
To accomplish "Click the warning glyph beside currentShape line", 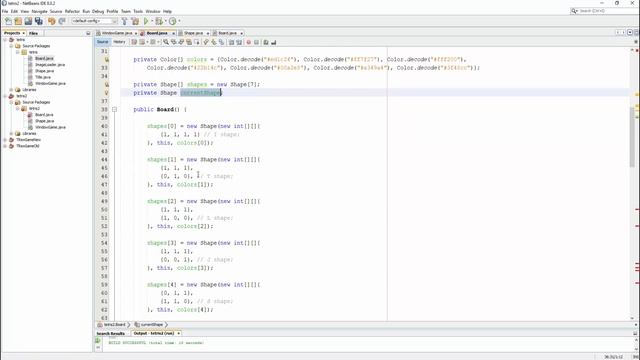I will (107, 93).
